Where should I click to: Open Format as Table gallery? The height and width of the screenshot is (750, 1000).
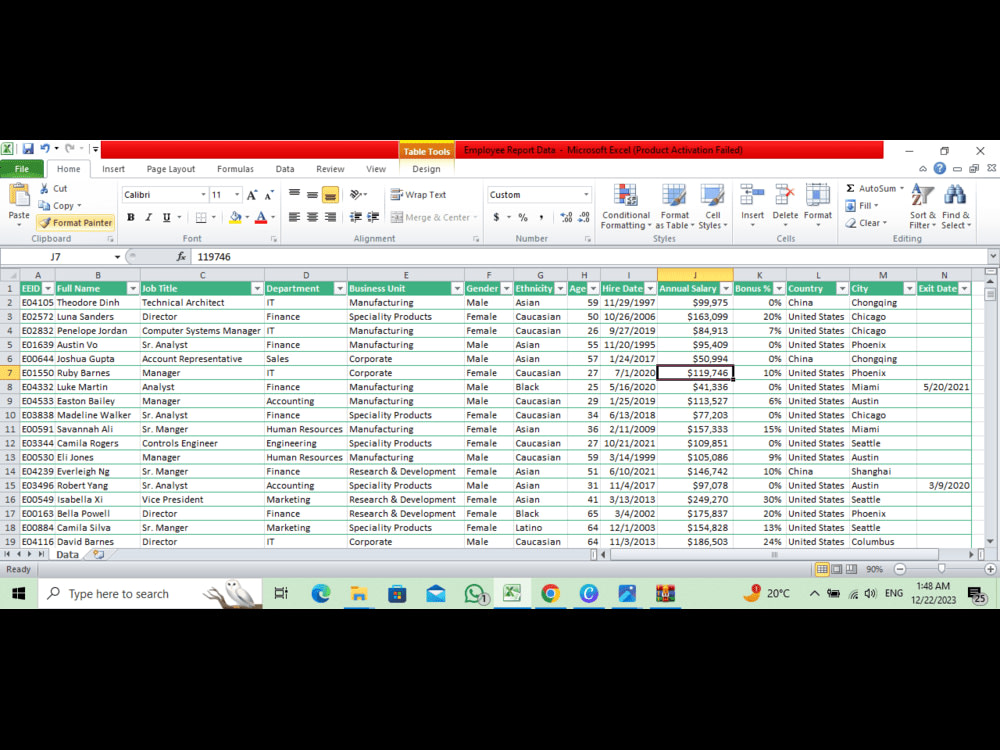click(674, 207)
